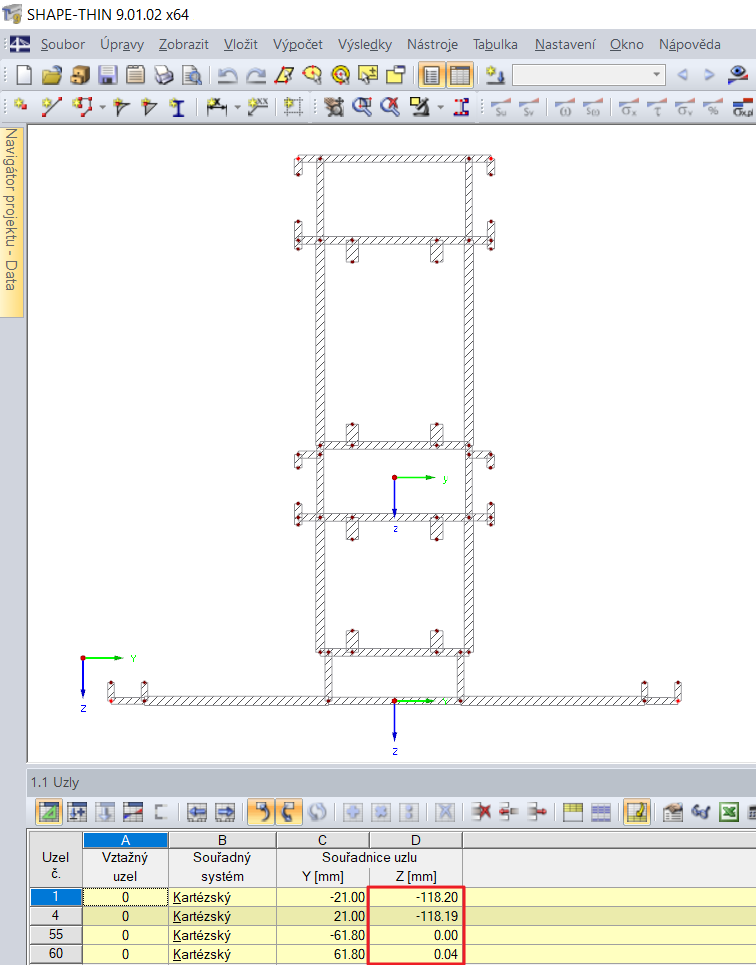This screenshot has width=756, height=965.
Task: Toggle the table display button
Action: (460, 75)
